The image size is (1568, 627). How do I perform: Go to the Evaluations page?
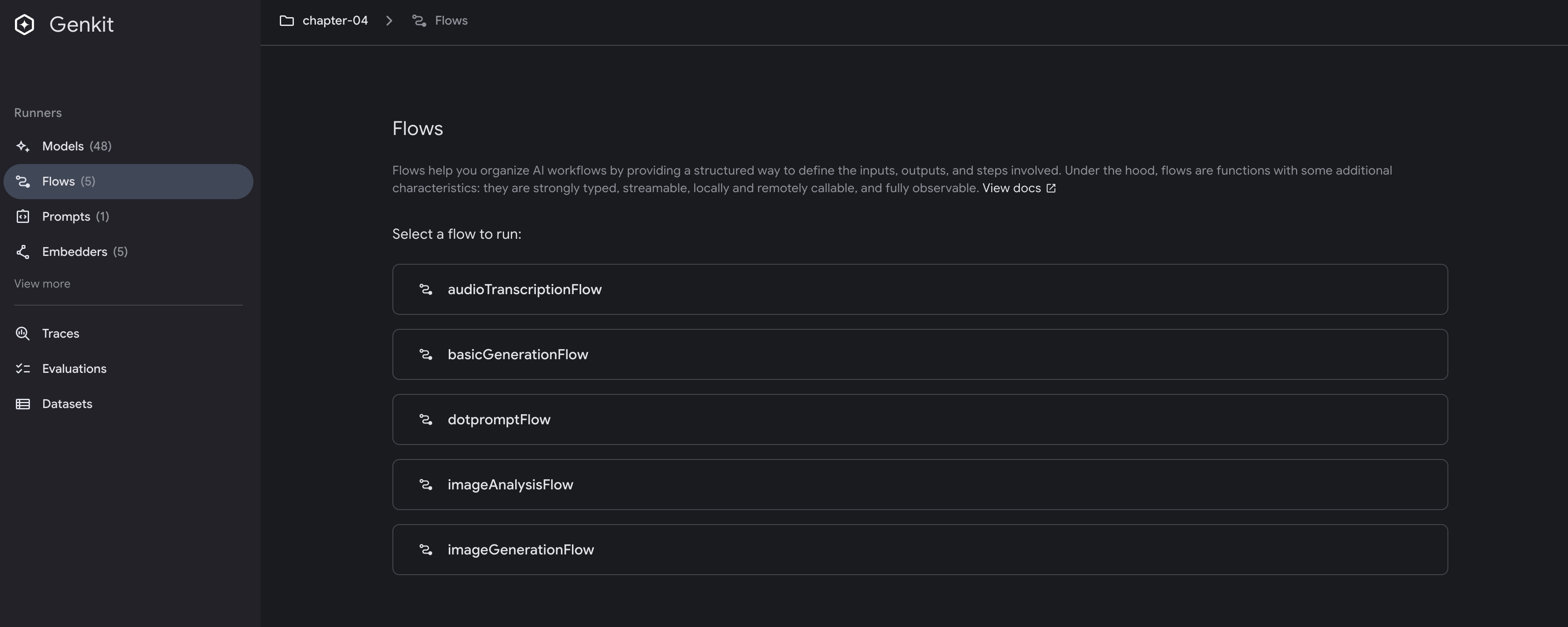(128, 368)
